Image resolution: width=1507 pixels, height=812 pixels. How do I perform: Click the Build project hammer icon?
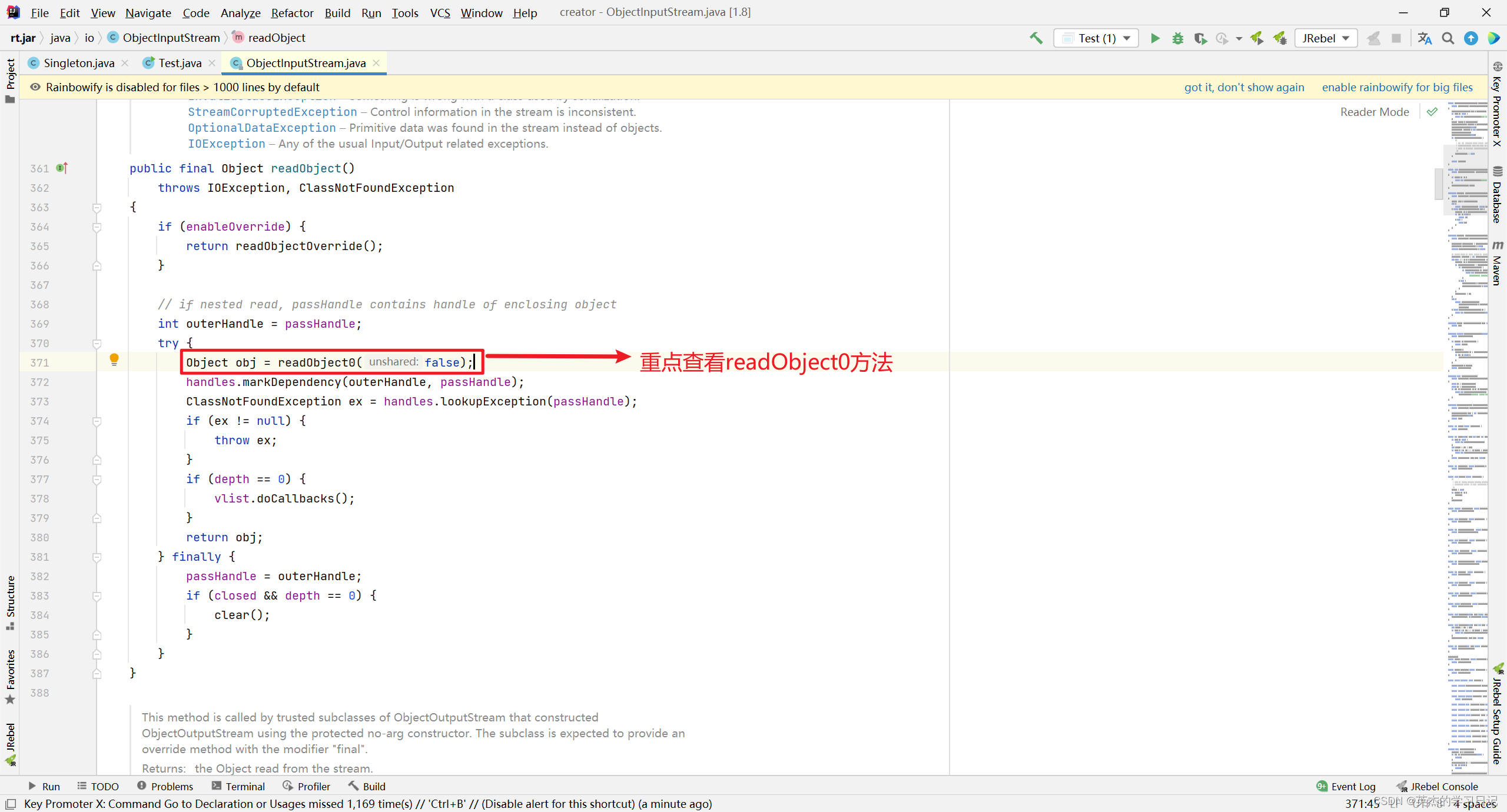(1035, 38)
